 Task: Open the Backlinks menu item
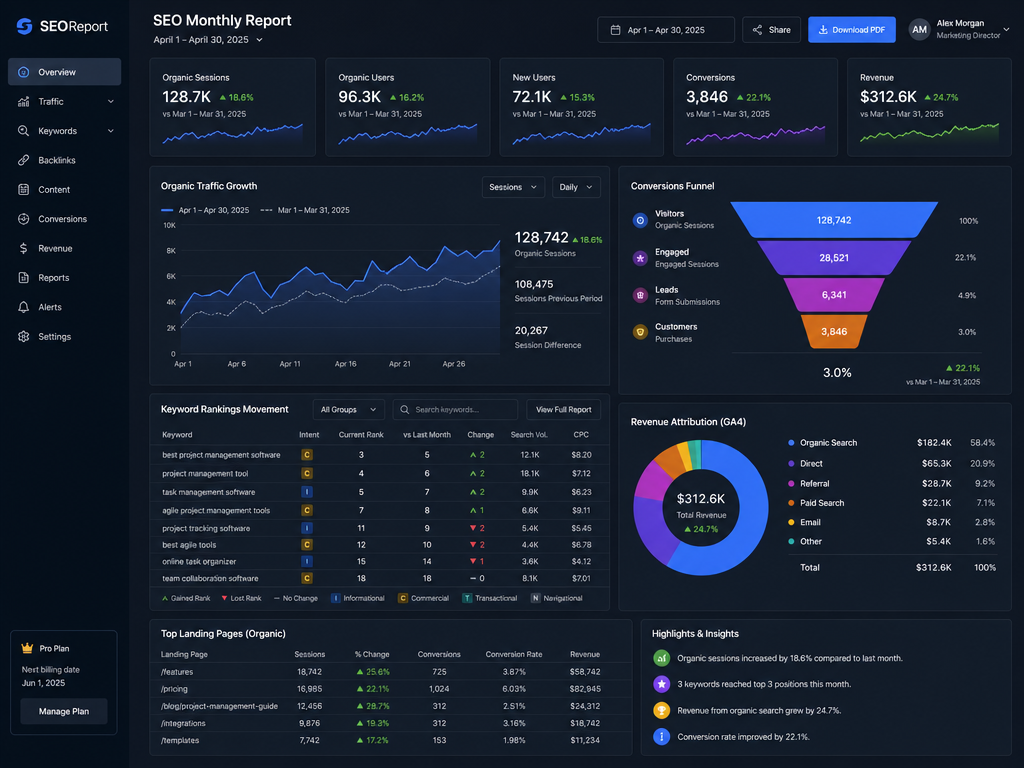pyautogui.click(x=65, y=160)
